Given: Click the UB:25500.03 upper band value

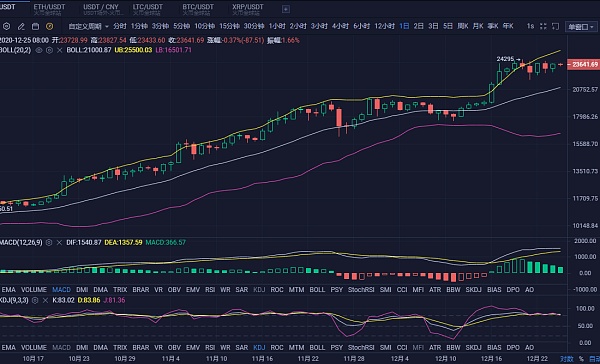Looking at the screenshot, I should tap(133, 50).
